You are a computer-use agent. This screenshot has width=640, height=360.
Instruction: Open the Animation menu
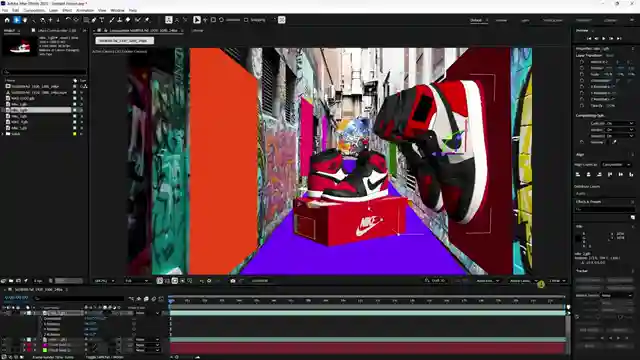(85, 10)
